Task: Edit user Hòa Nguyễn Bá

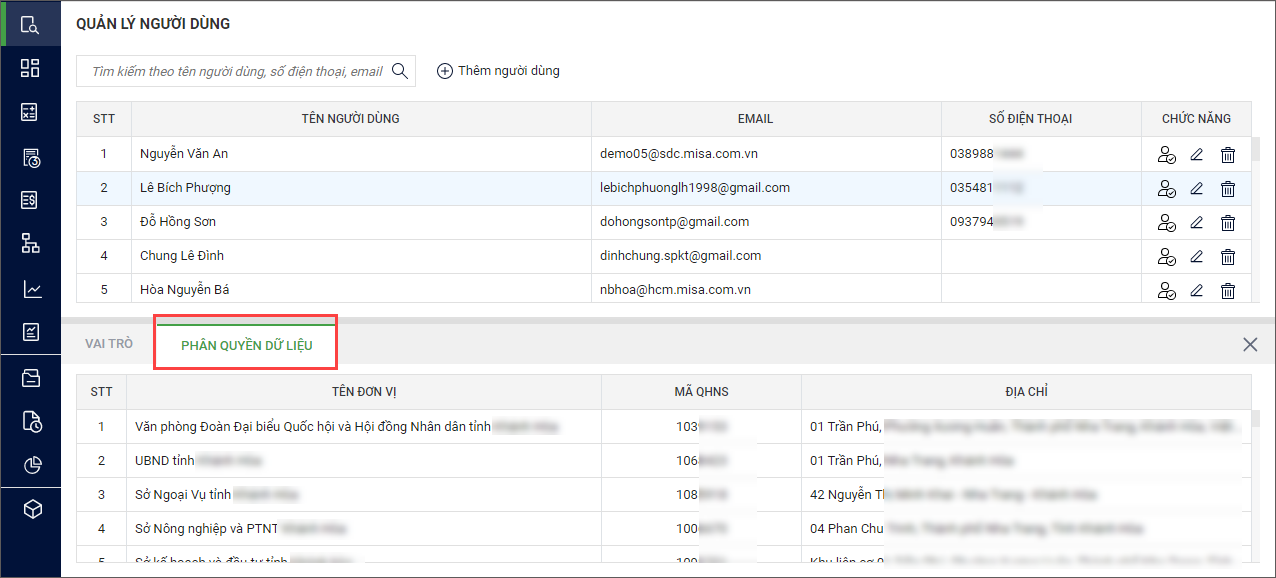Action: 1196,291
